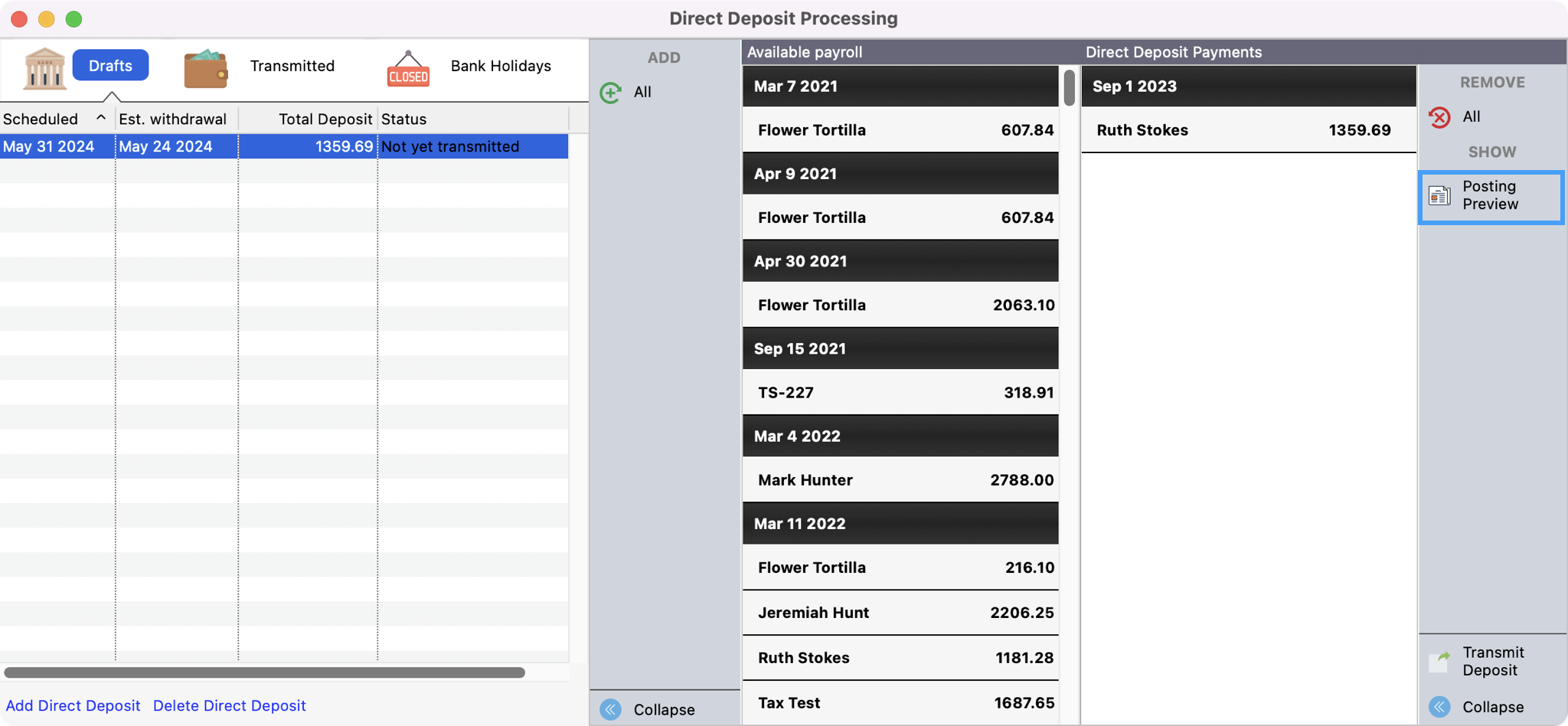Image resolution: width=1568 pixels, height=726 pixels.
Task: Click the drafts table horizontal scrollbar
Action: (x=264, y=672)
